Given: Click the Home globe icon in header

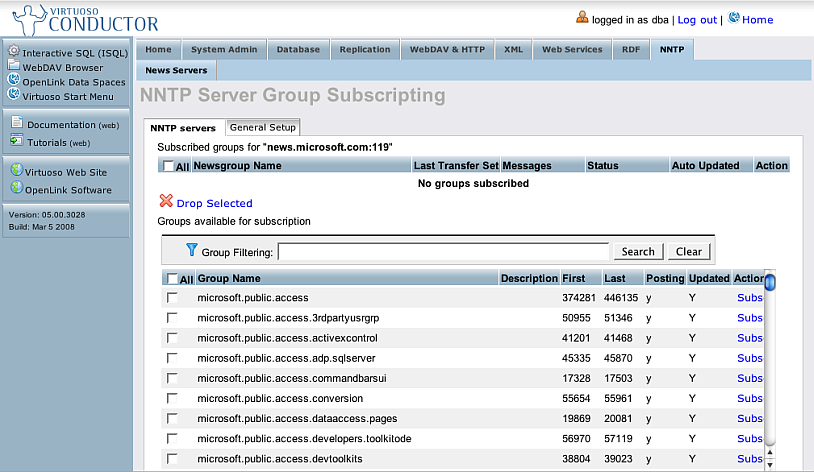Looking at the screenshot, I should tap(734, 18).
